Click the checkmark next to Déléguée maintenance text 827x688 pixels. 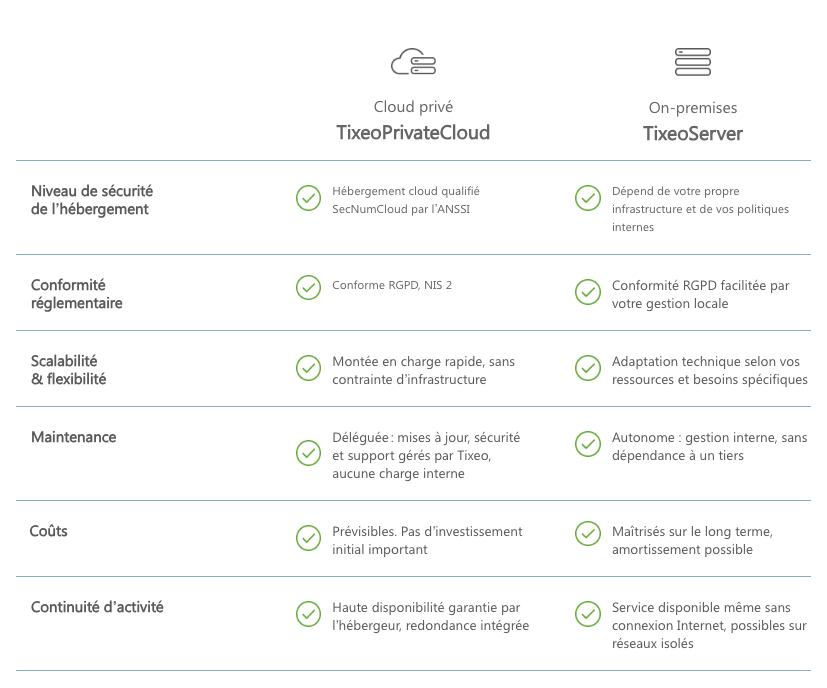[308, 453]
